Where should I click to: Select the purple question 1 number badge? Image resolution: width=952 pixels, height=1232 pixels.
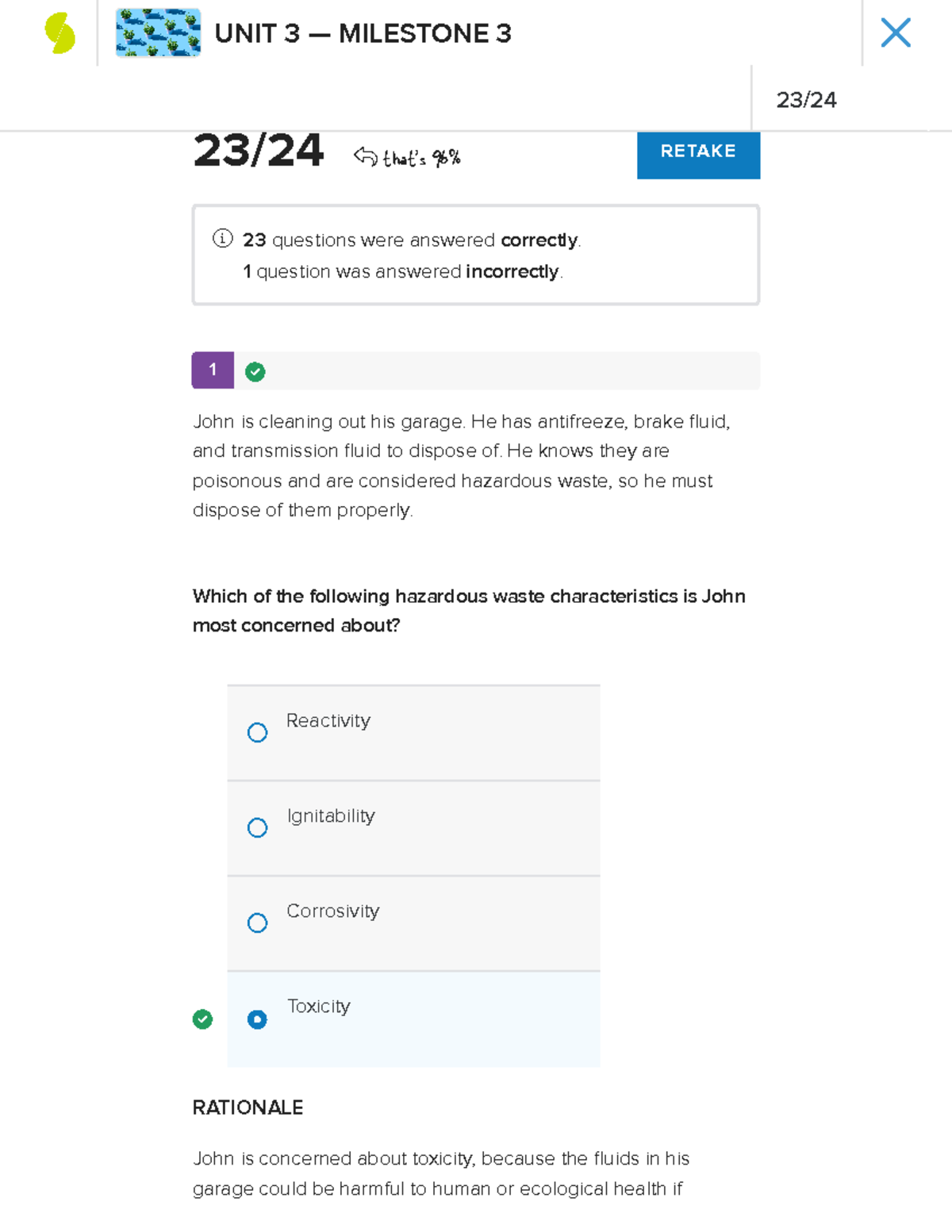click(x=213, y=370)
